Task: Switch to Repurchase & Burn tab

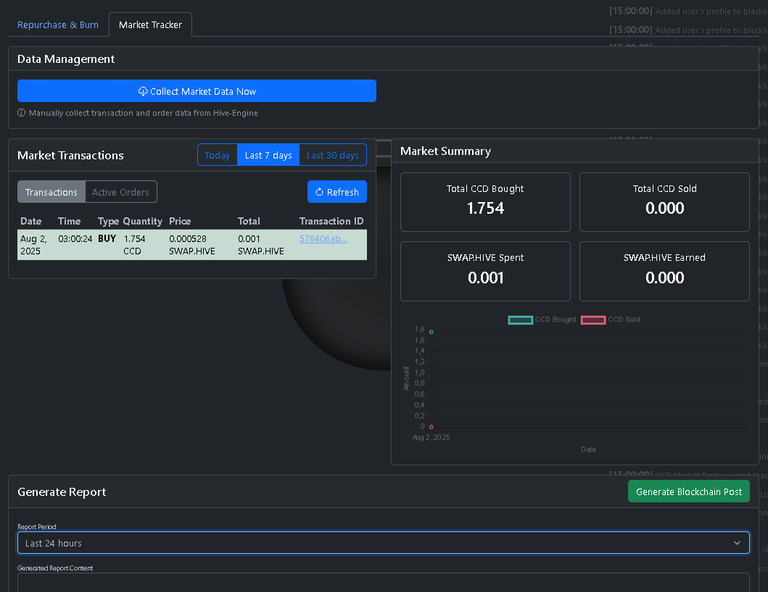Action: [x=58, y=24]
